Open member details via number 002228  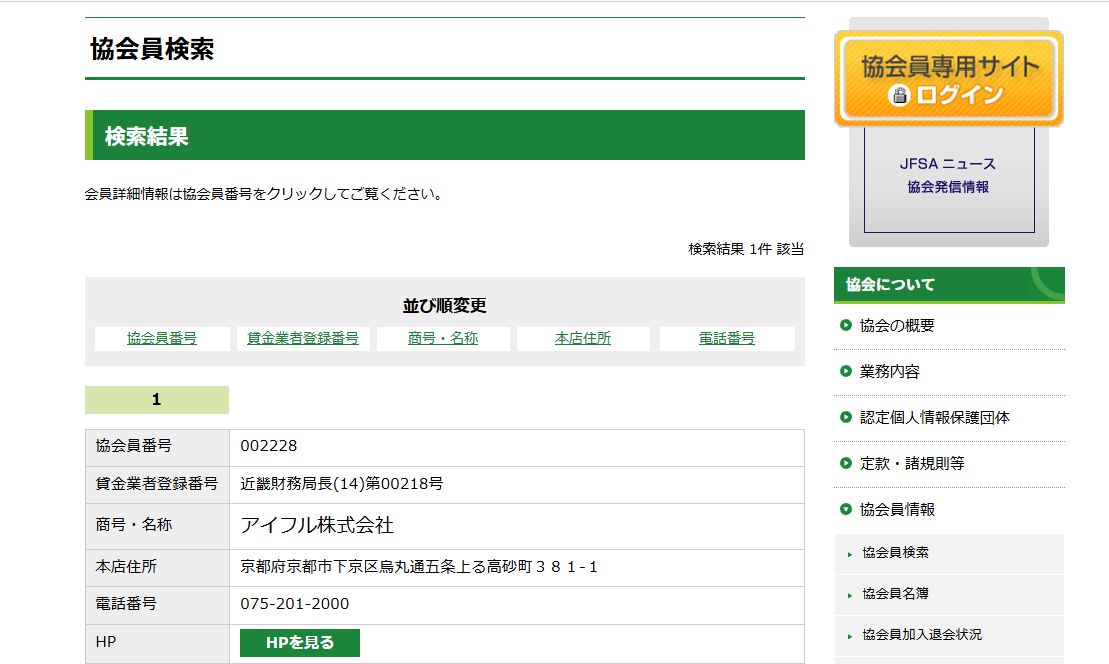click(x=269, y=446)
